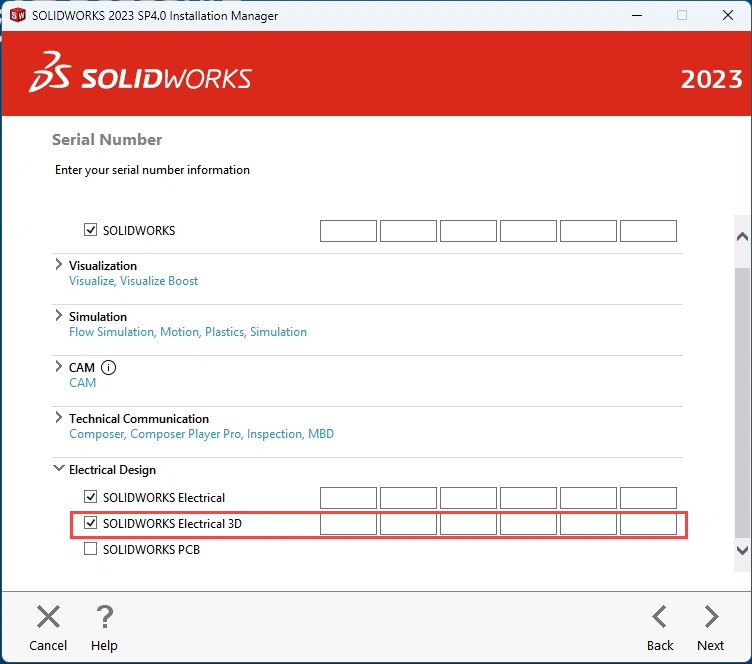Click last Electrical 3D serial field

click(648, 524)
